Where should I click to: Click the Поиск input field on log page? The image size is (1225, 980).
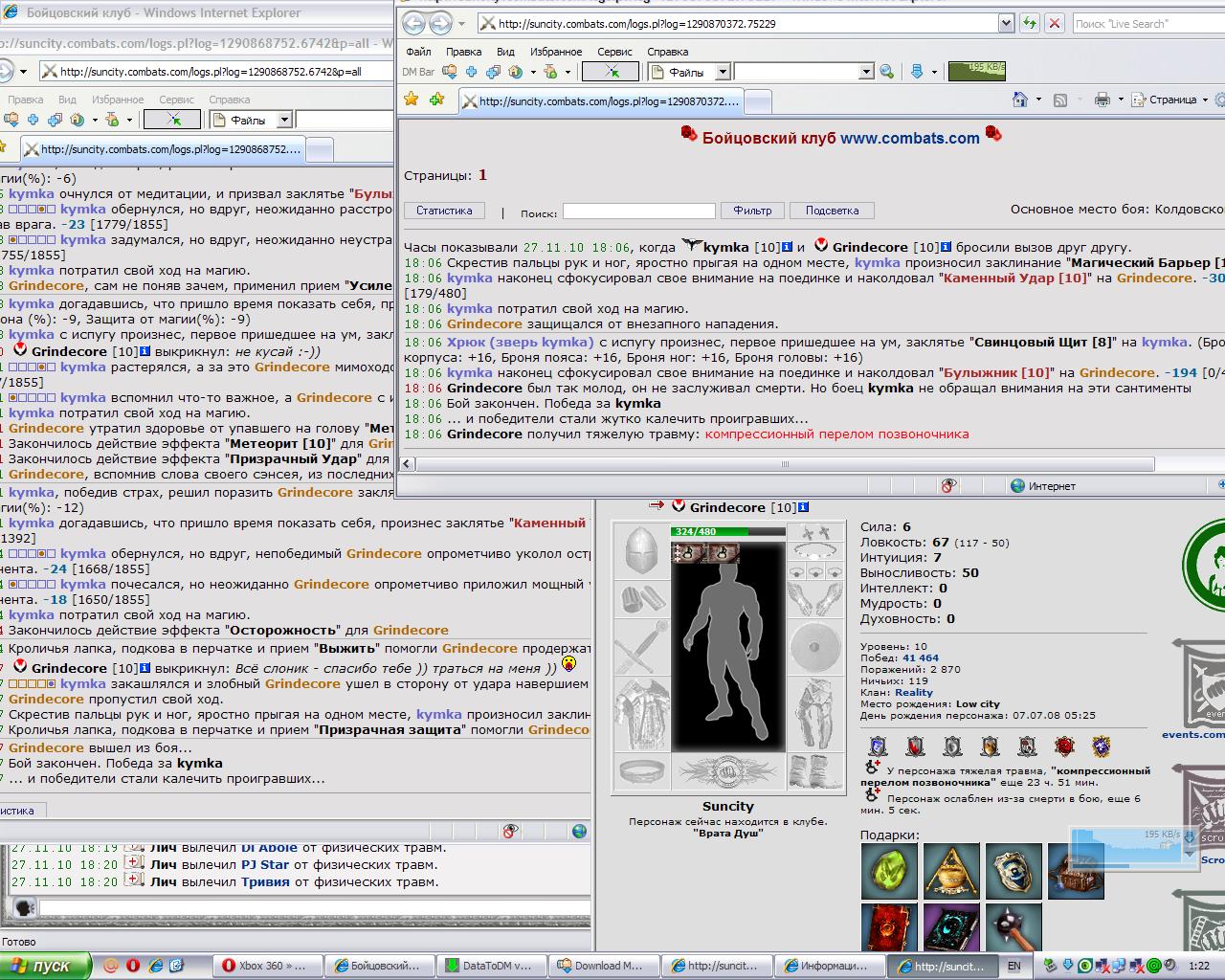tap(638, 211)
